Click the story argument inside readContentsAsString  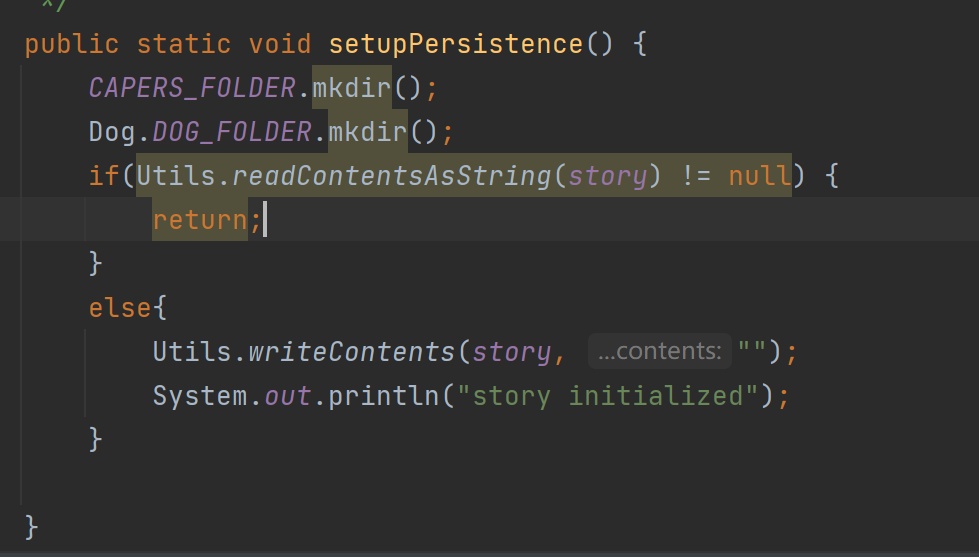coord(608,176)
